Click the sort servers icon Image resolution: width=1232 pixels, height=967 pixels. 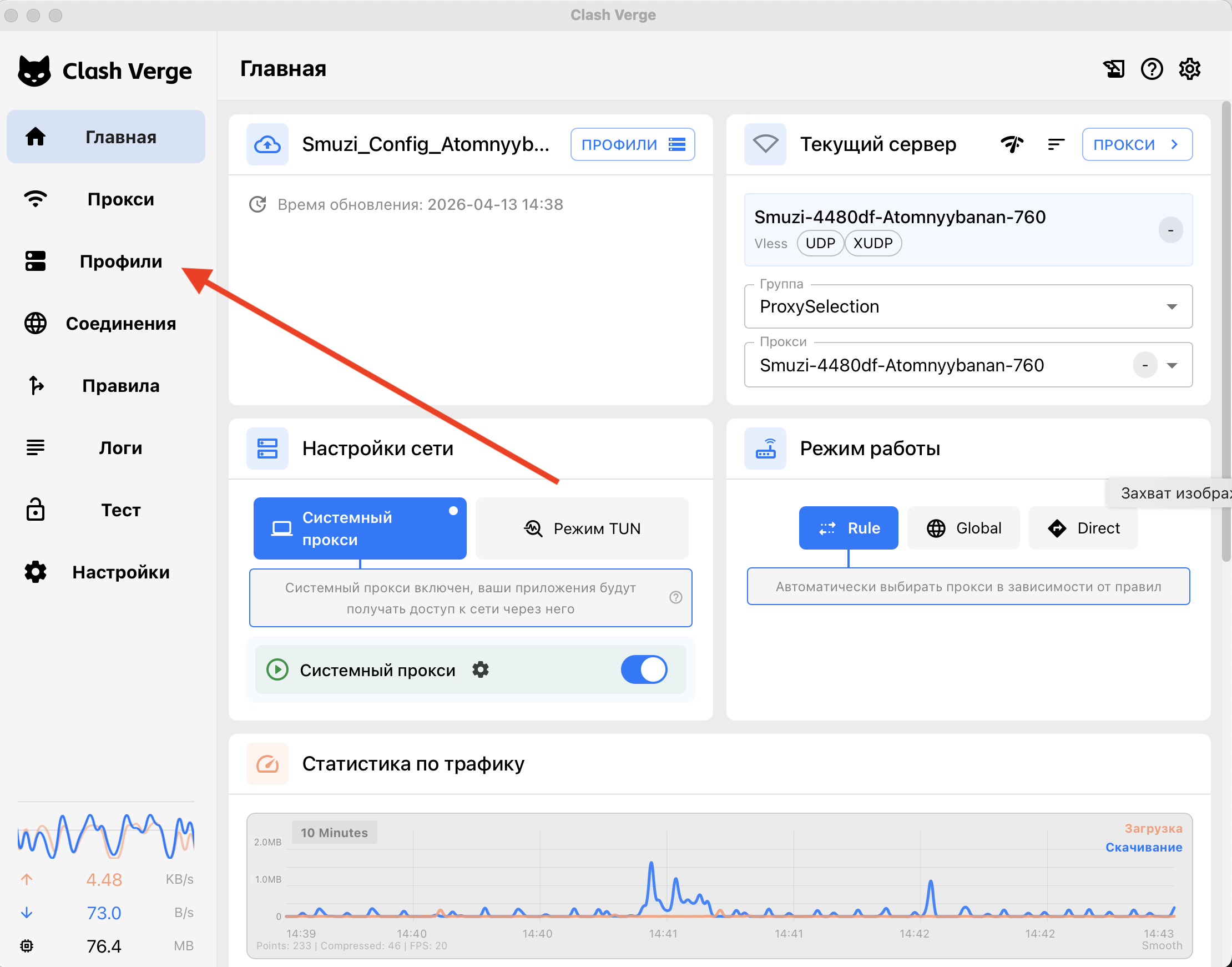pyautogui.click(x=1056, y=144)
